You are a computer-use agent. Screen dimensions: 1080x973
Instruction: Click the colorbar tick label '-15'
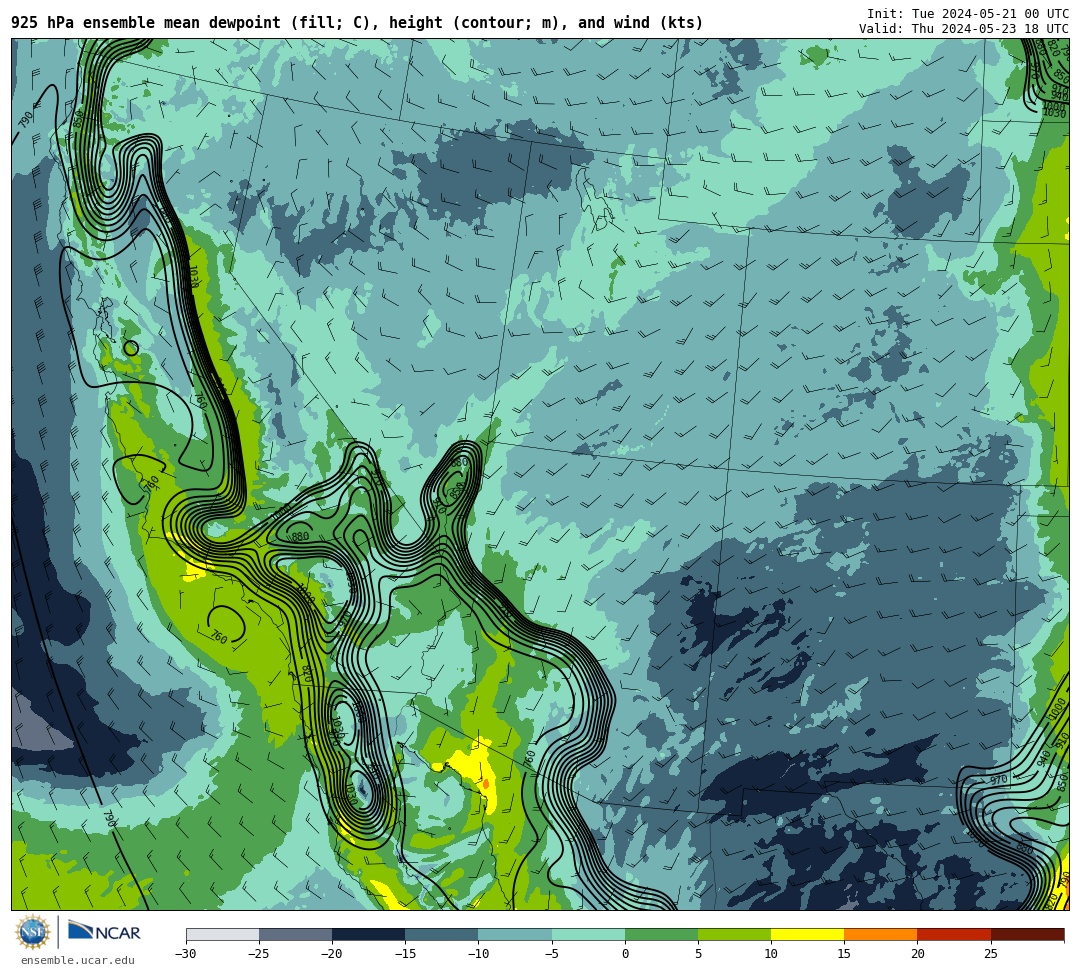tap(405, 954)
